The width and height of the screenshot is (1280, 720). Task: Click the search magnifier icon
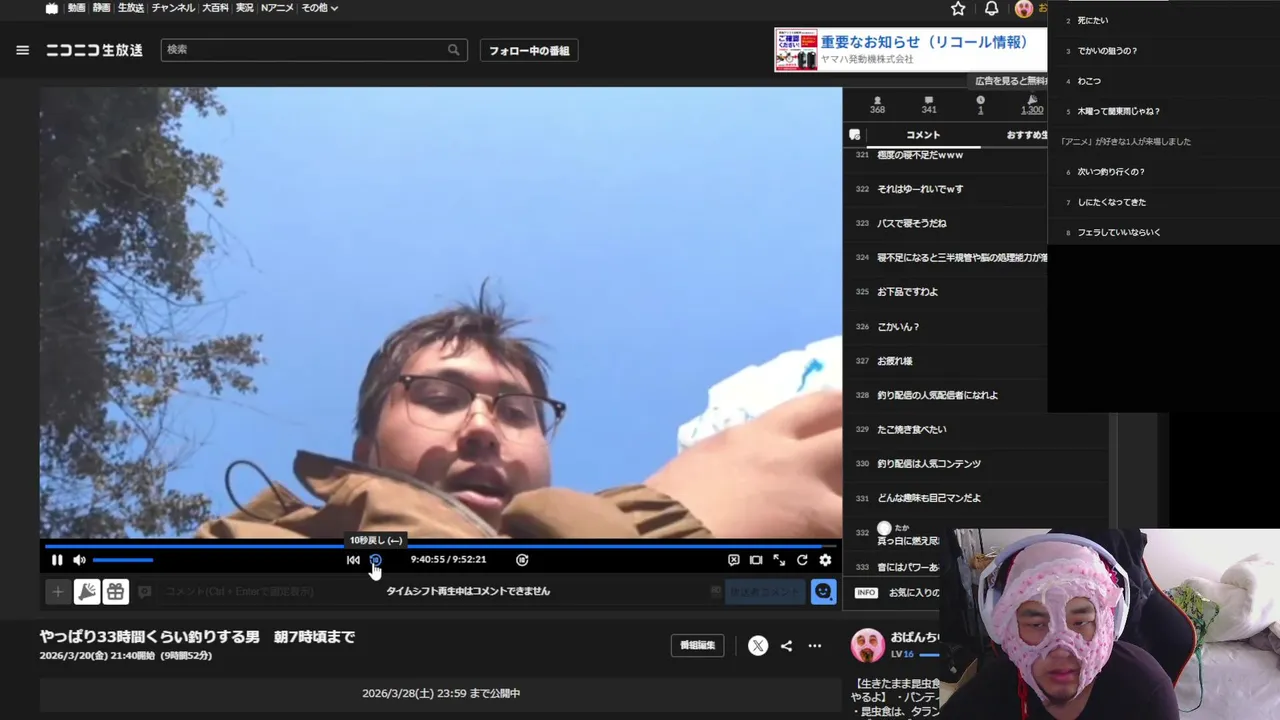click(x=454, y=50)
